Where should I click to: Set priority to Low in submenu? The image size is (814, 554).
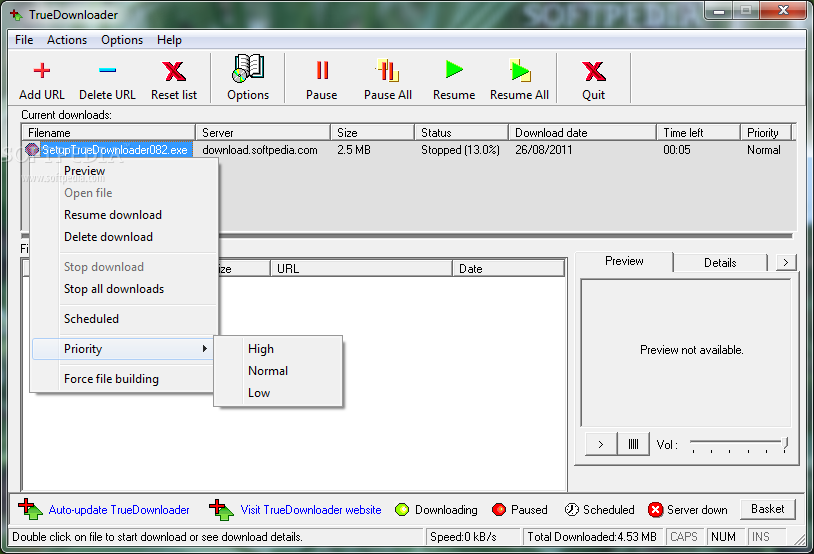[x=278, y=393]
